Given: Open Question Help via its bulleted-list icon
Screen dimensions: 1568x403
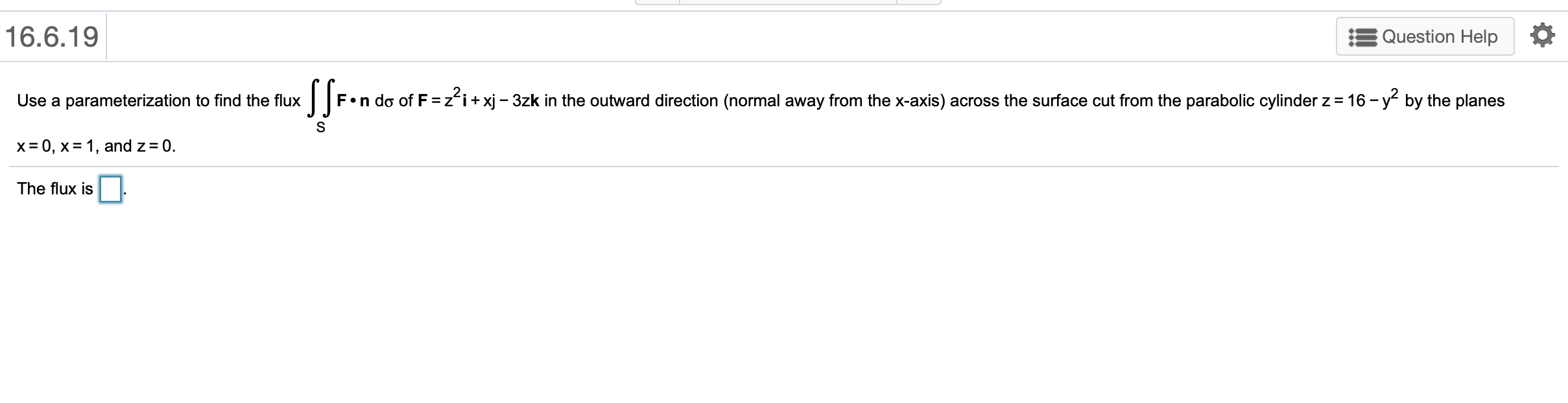Looking at the screenshot, I should pyautogui.click(x=1364, y=36).
